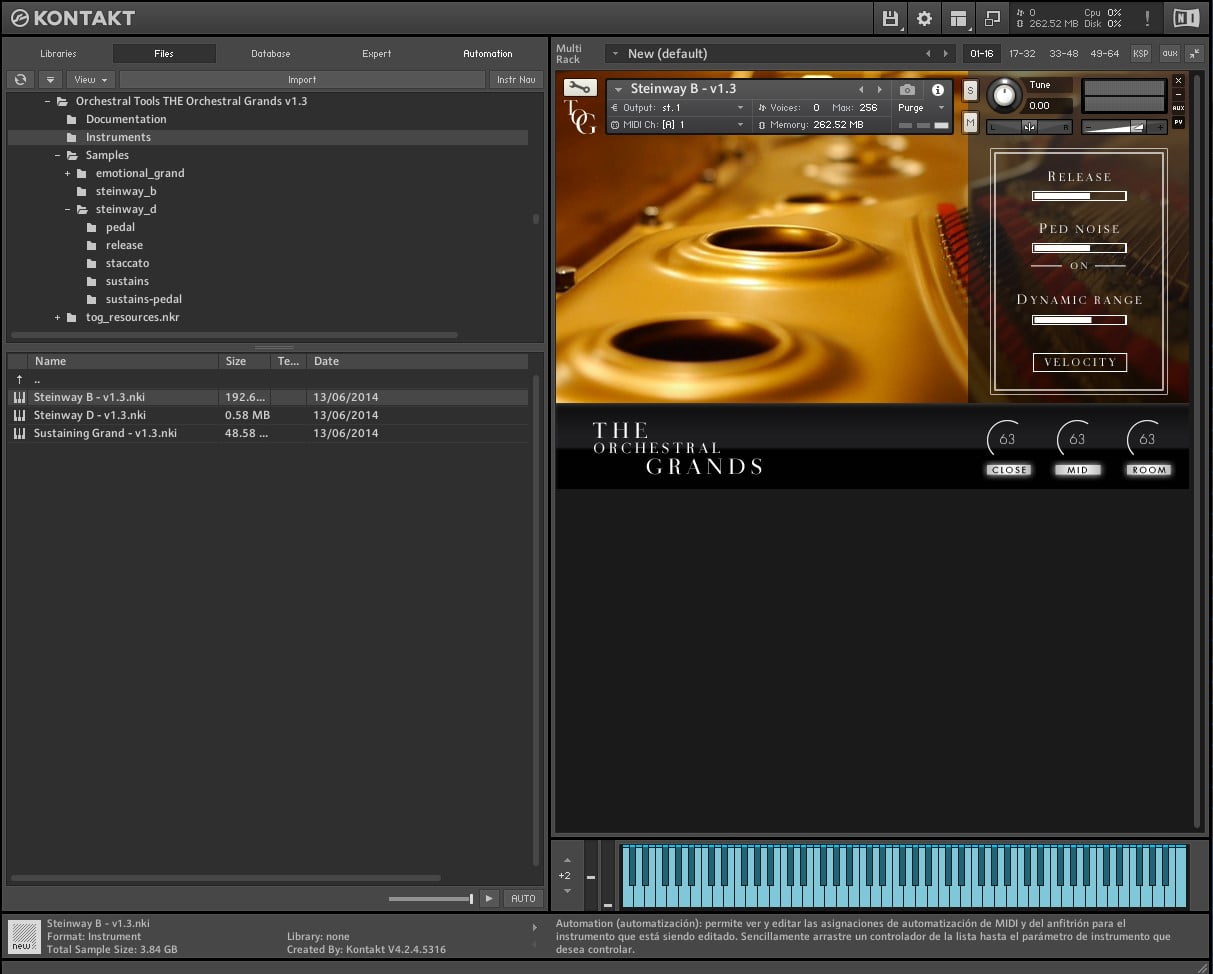
Task: Toggle the AUTO preview button
Action: click(x=523, y=898)
